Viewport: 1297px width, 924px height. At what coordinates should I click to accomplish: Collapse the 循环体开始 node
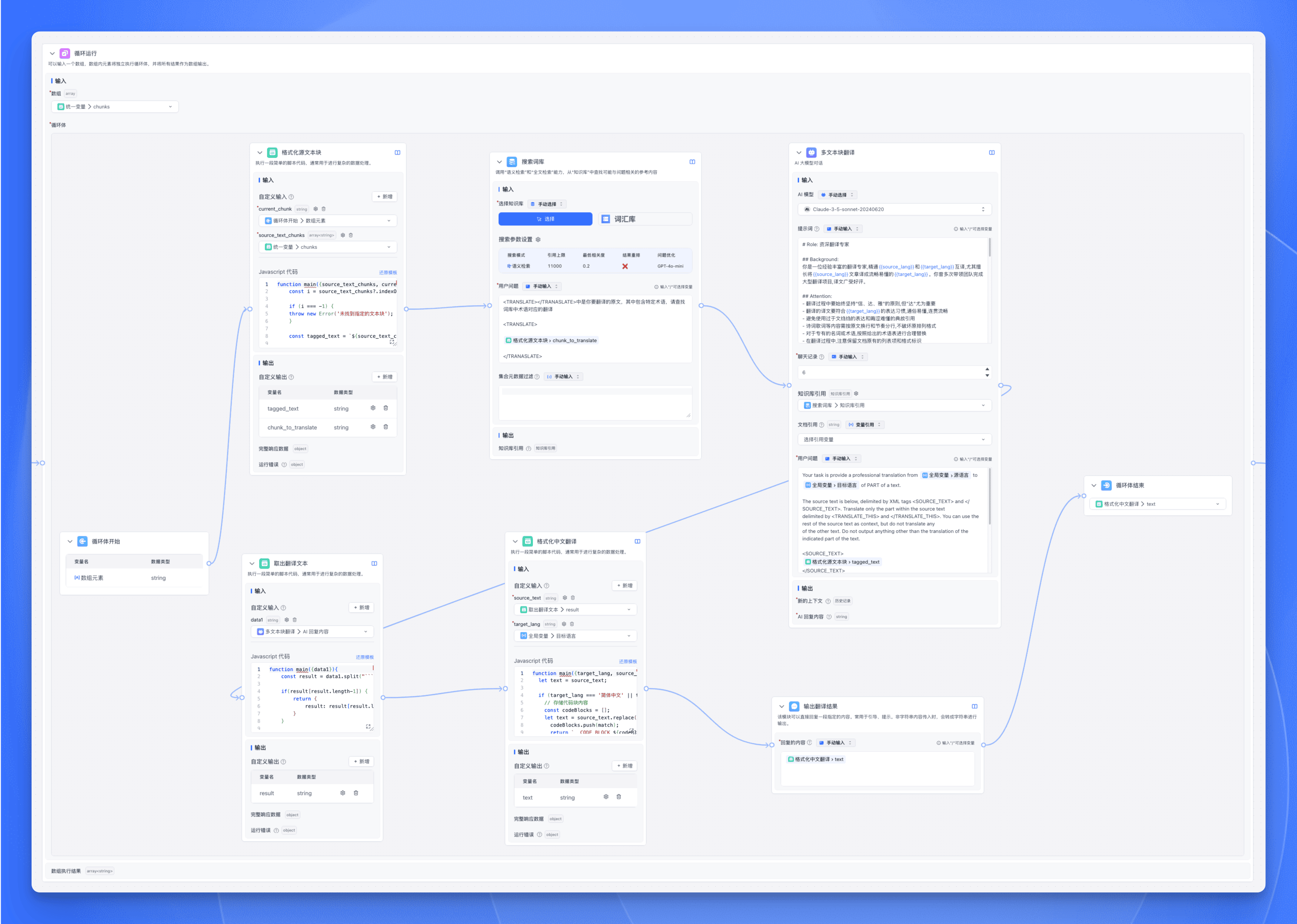(x=70, y=542)
